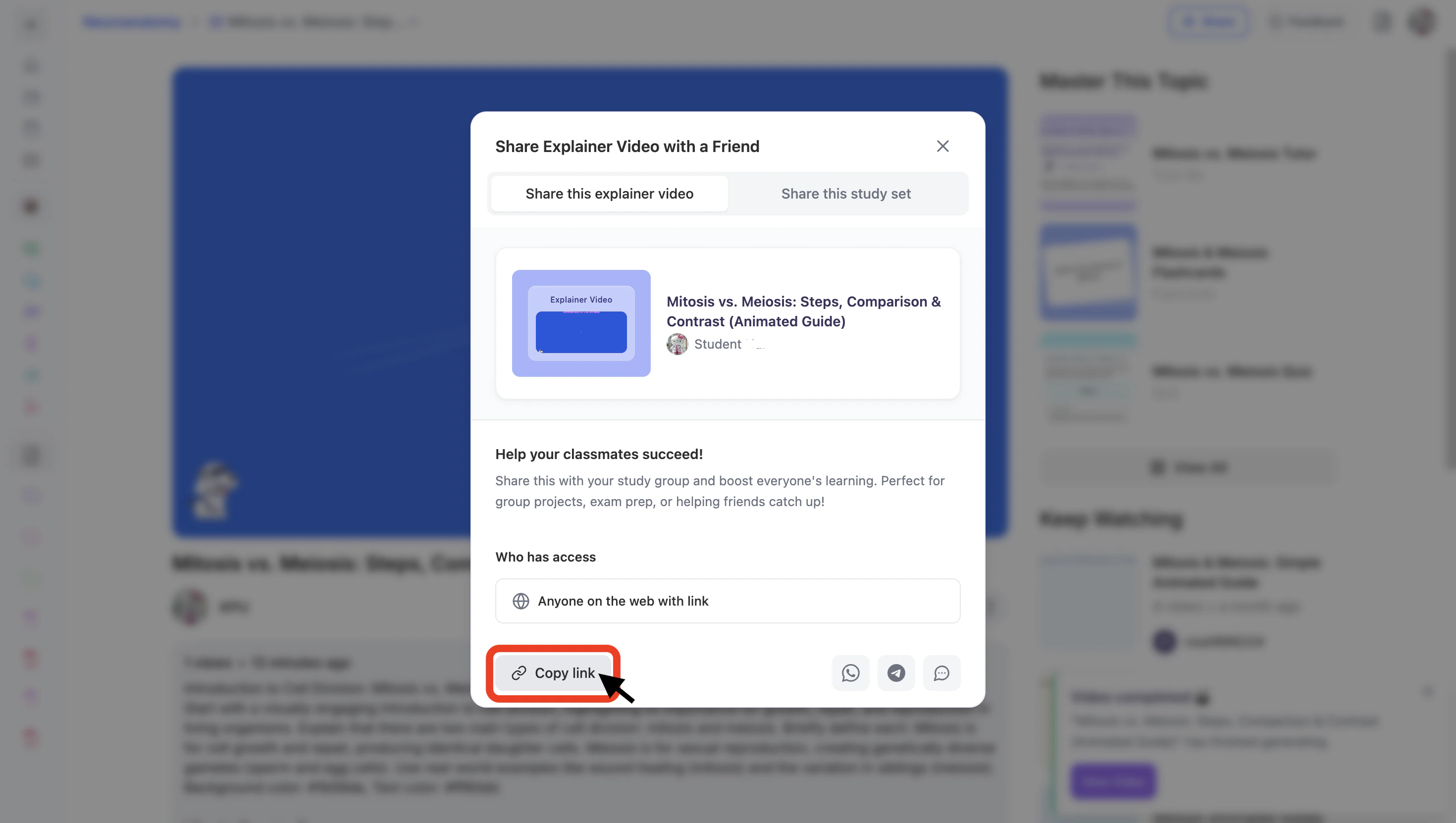Click the Who has access label
The width and height of the screenshot is (1456, 823).
545,557
